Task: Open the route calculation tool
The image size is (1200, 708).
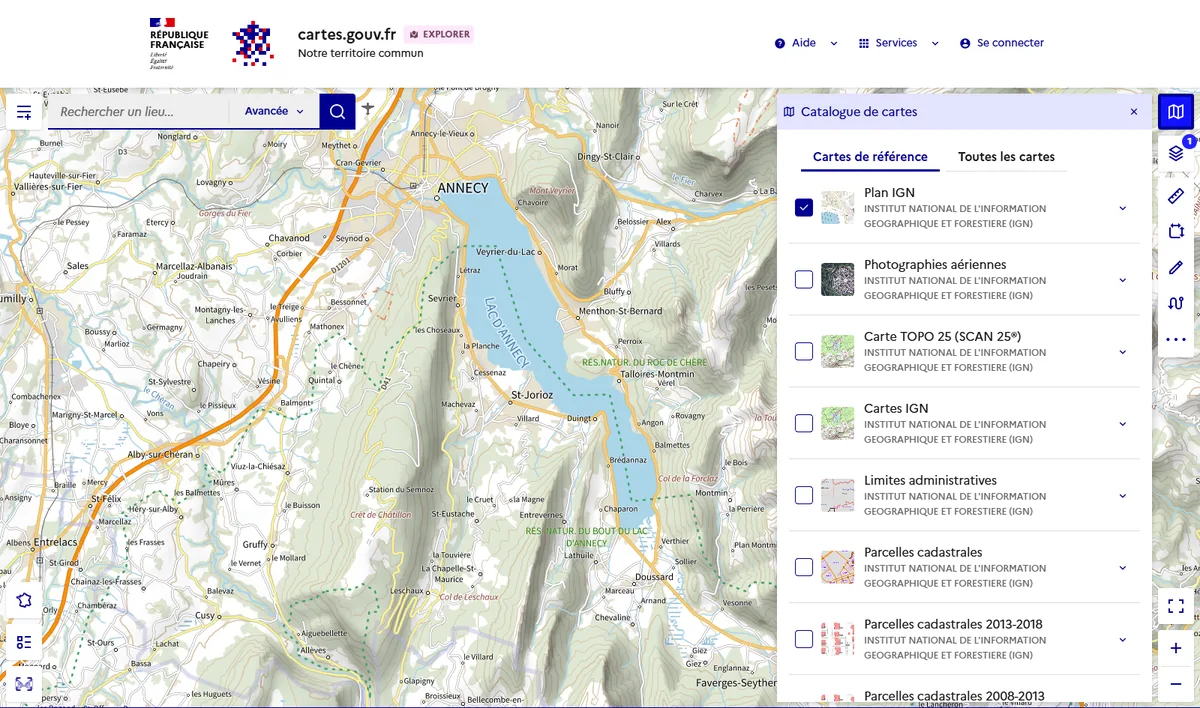Action: [x=1176, y=304]
